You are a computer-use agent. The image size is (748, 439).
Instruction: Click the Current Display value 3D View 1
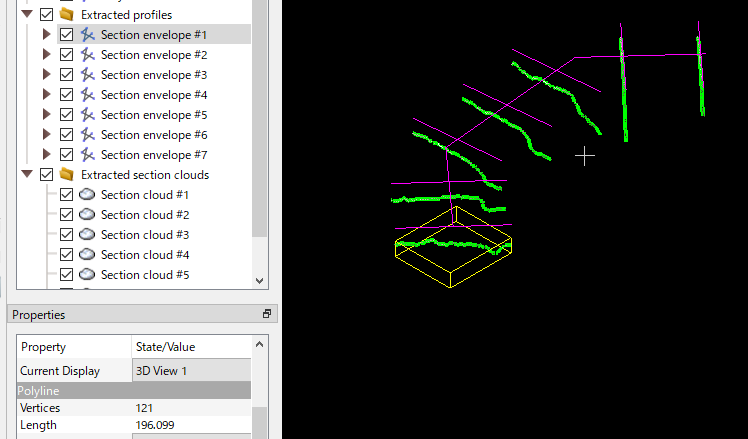tap(190, 371)
